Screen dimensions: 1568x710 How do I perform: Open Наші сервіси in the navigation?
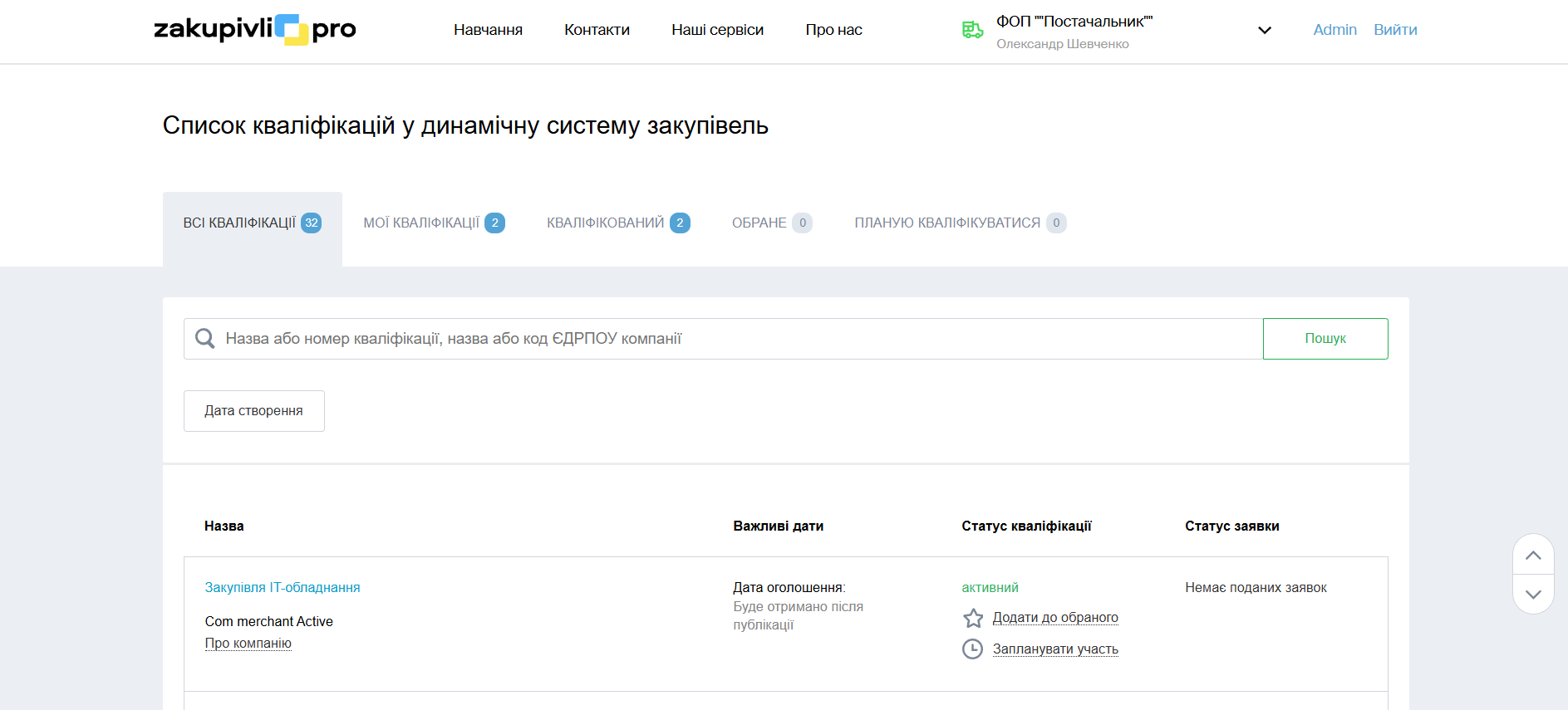(x=717, y=30)
